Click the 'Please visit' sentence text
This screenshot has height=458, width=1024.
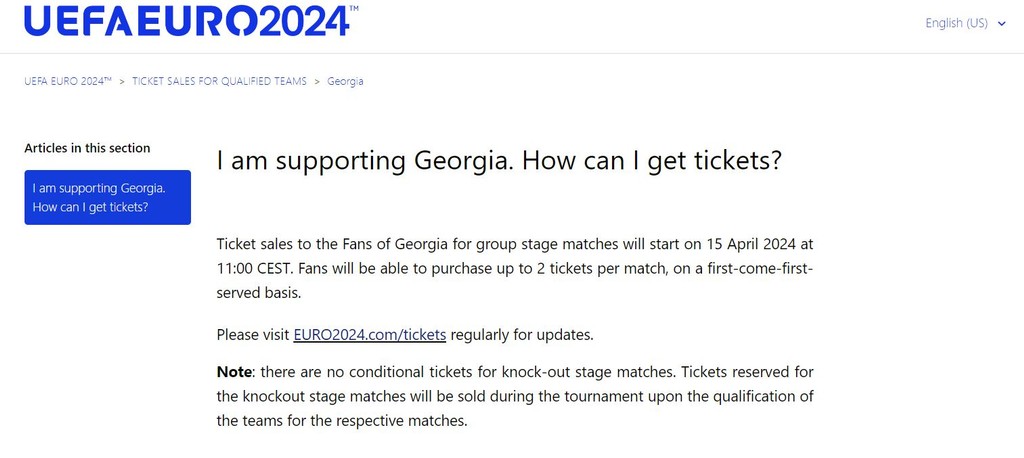click(253, 335)
